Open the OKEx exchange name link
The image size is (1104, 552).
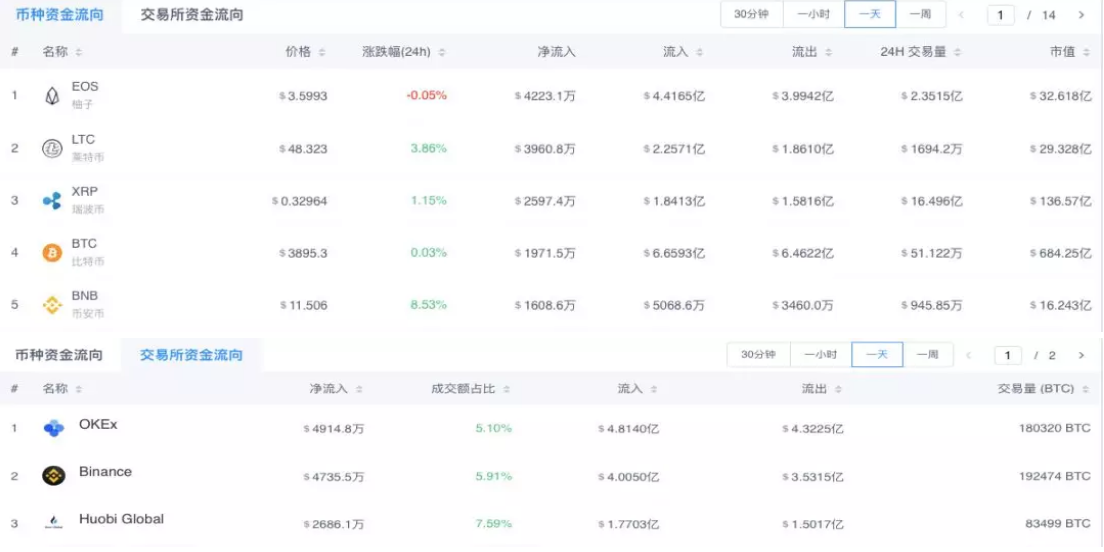tap(99, 425)
